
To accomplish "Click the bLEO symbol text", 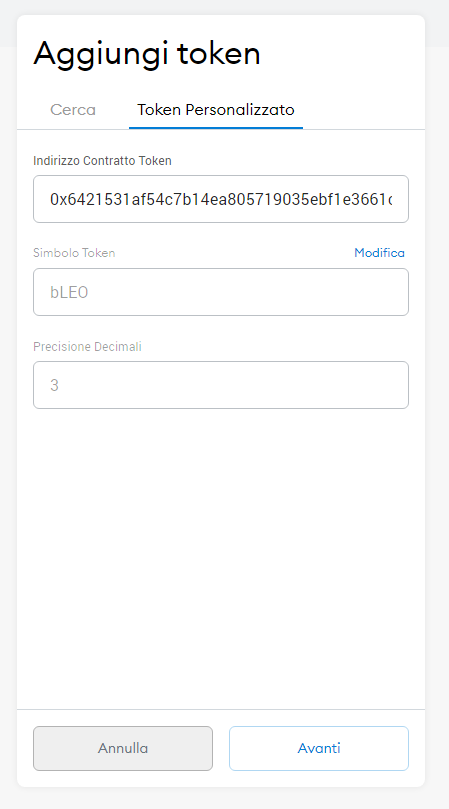I will (69, 293).
